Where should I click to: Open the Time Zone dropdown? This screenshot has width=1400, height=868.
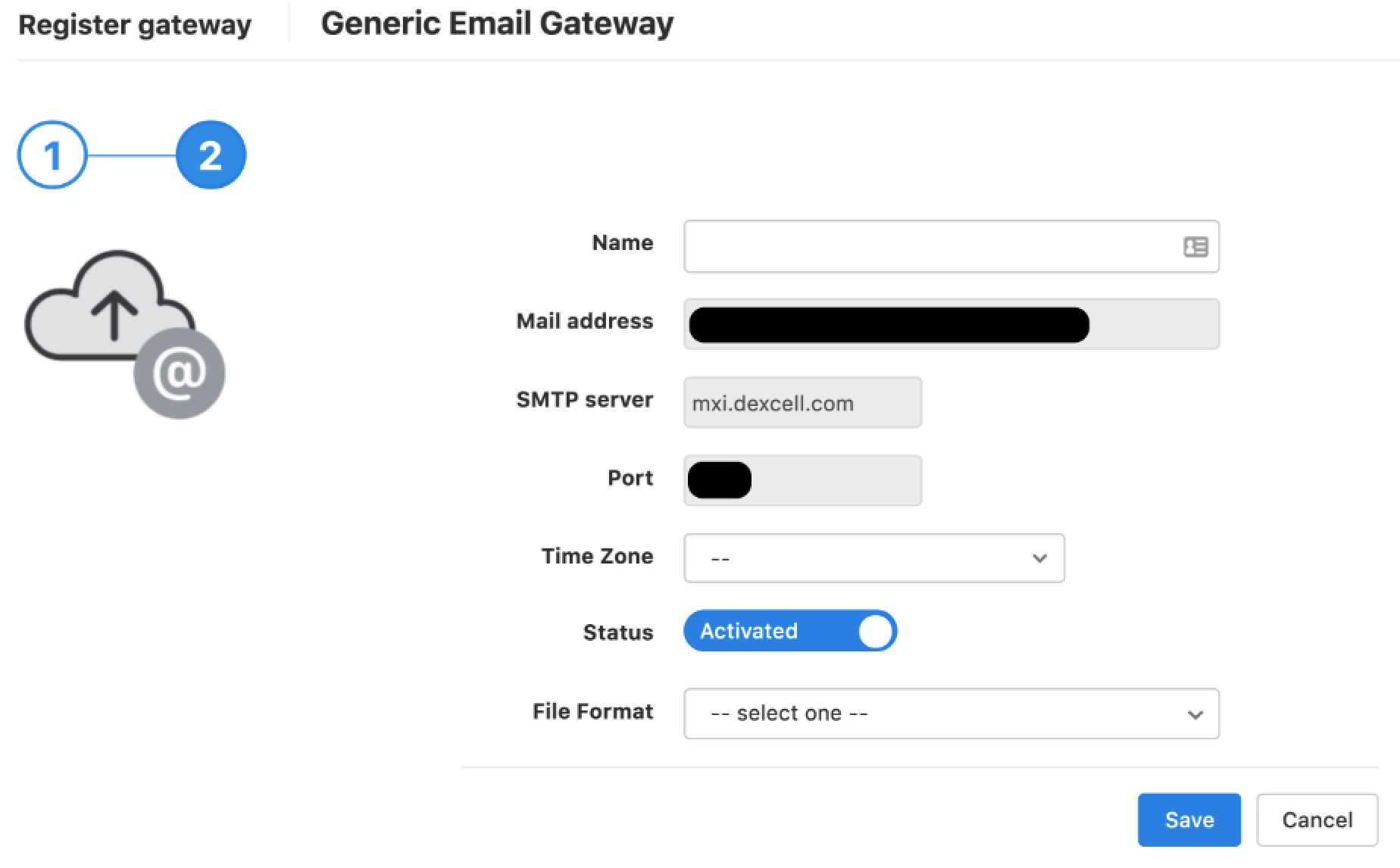point(874,558)
